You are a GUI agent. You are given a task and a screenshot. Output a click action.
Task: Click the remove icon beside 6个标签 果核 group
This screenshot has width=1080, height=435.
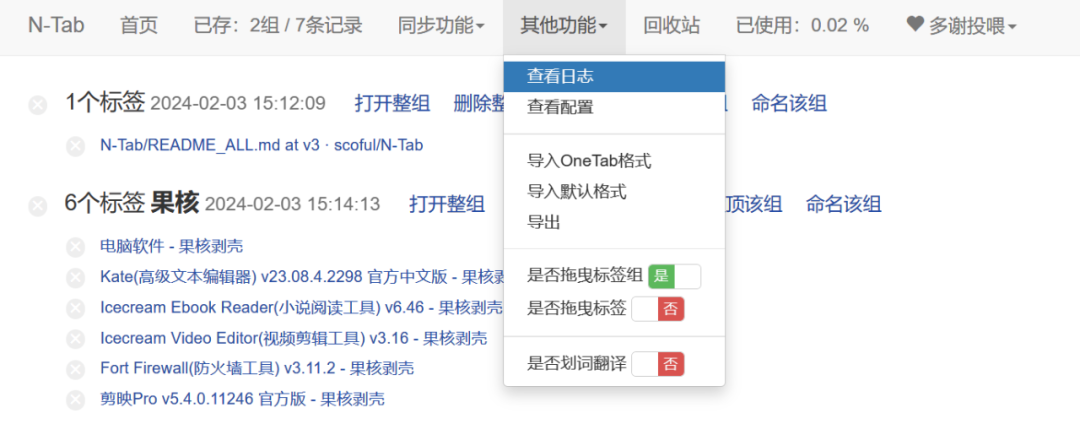click(38, 206)
